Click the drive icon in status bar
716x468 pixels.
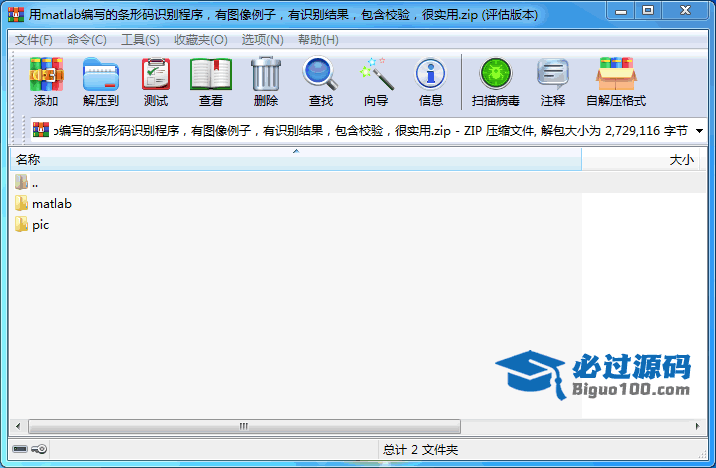(x=20, y=449)
